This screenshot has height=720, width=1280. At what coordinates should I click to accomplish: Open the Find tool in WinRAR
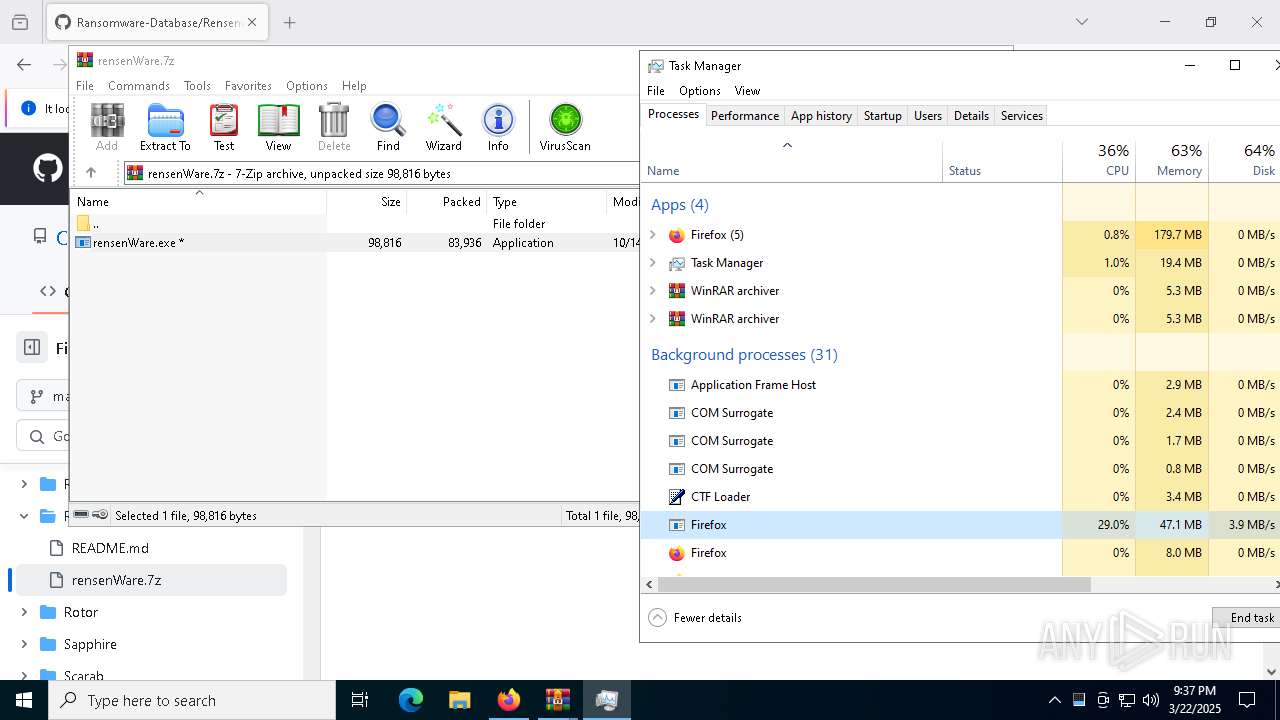[388, 127]
